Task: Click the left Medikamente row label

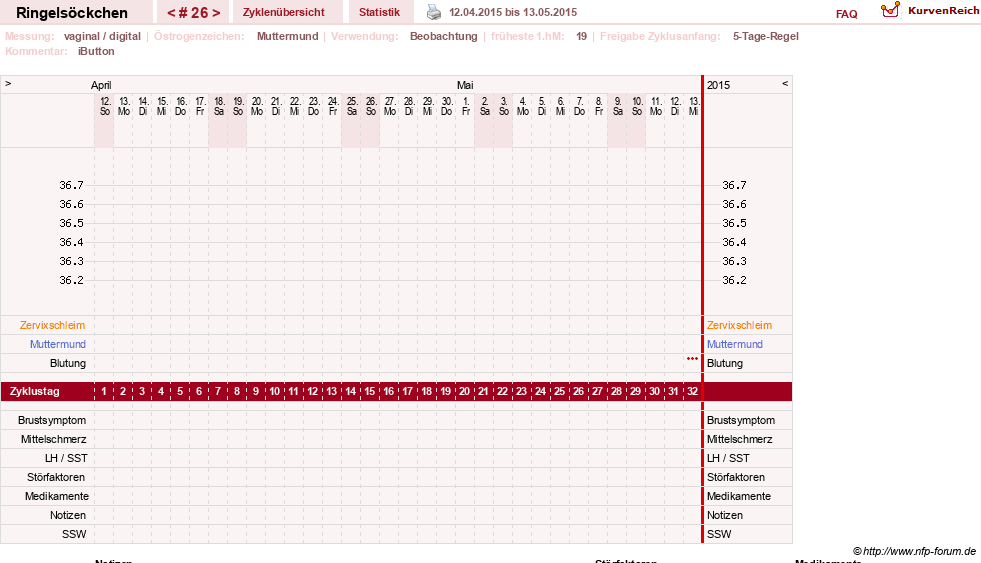Action: click(57, 496)
